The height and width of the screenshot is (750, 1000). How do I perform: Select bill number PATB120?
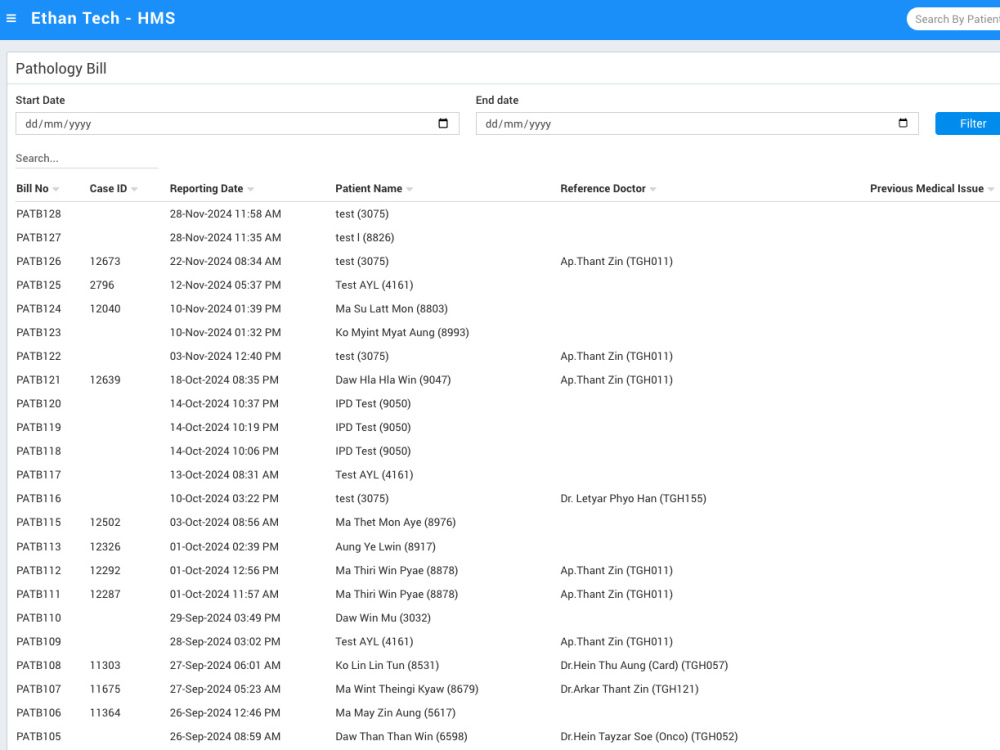(x=38, y=404)
